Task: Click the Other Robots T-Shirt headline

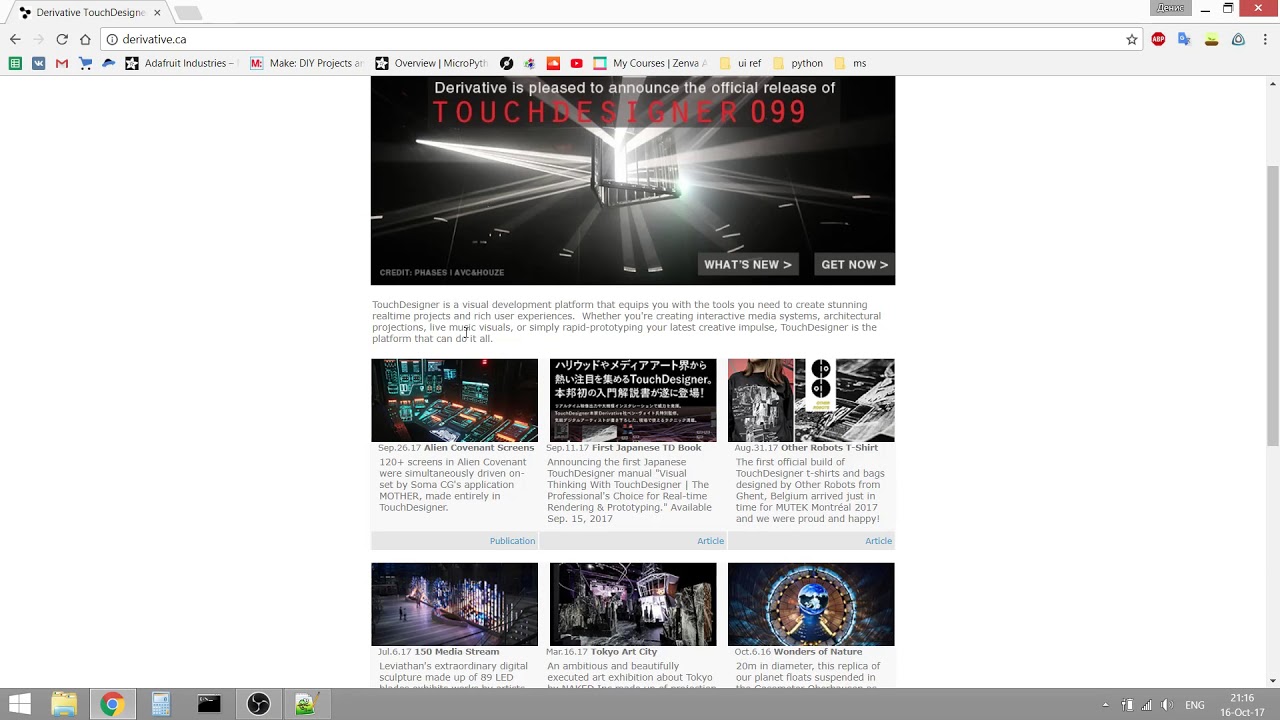Action: point(829,448)
